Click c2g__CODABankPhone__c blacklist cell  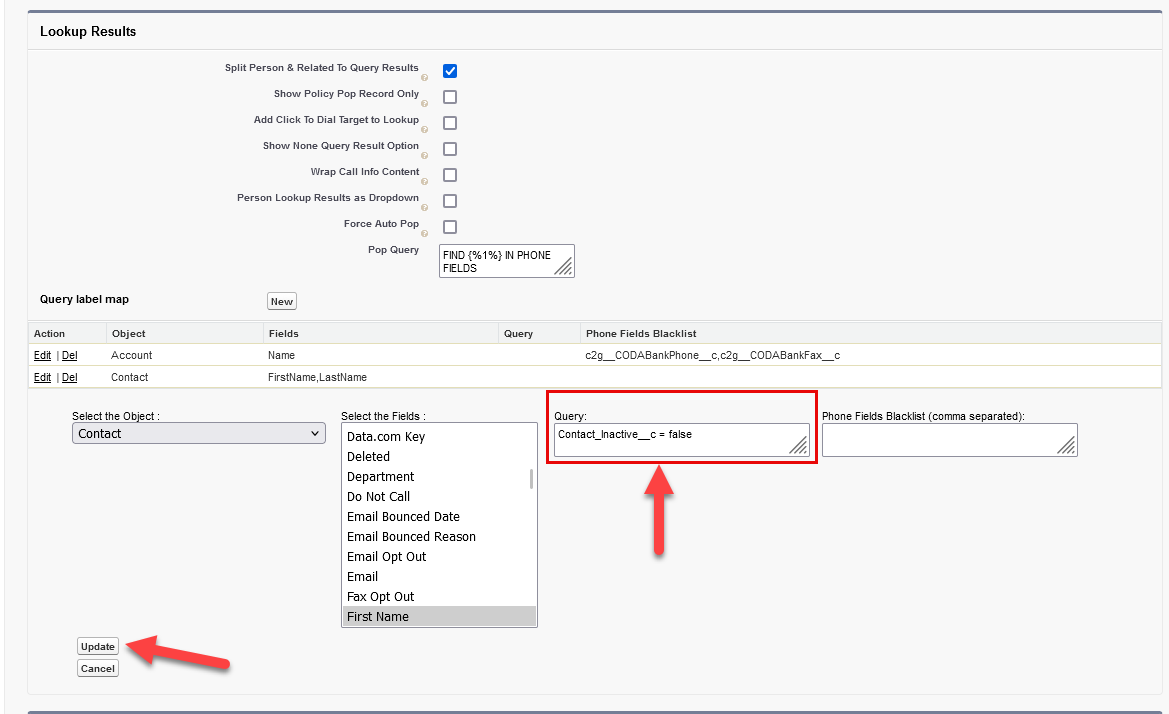coord(713,356)
